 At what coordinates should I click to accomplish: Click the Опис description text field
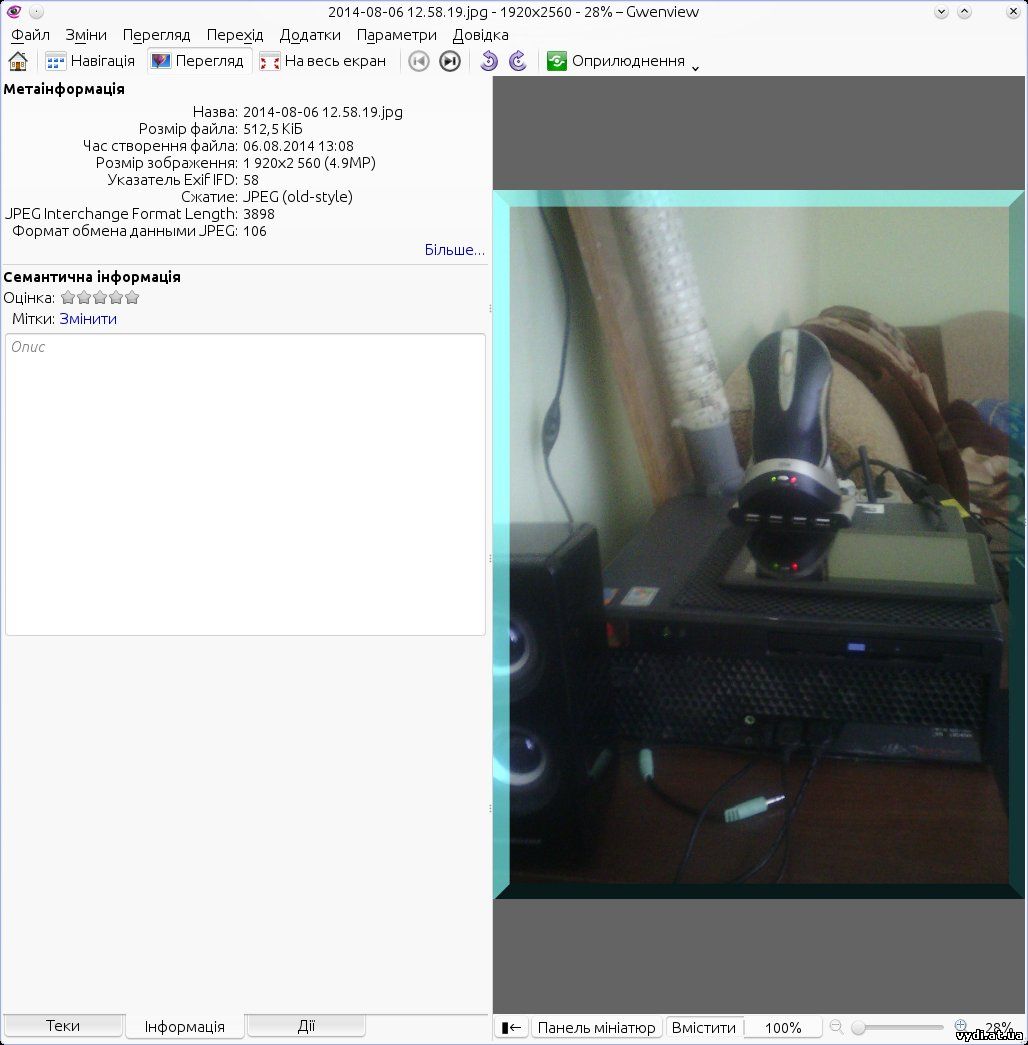245,485
